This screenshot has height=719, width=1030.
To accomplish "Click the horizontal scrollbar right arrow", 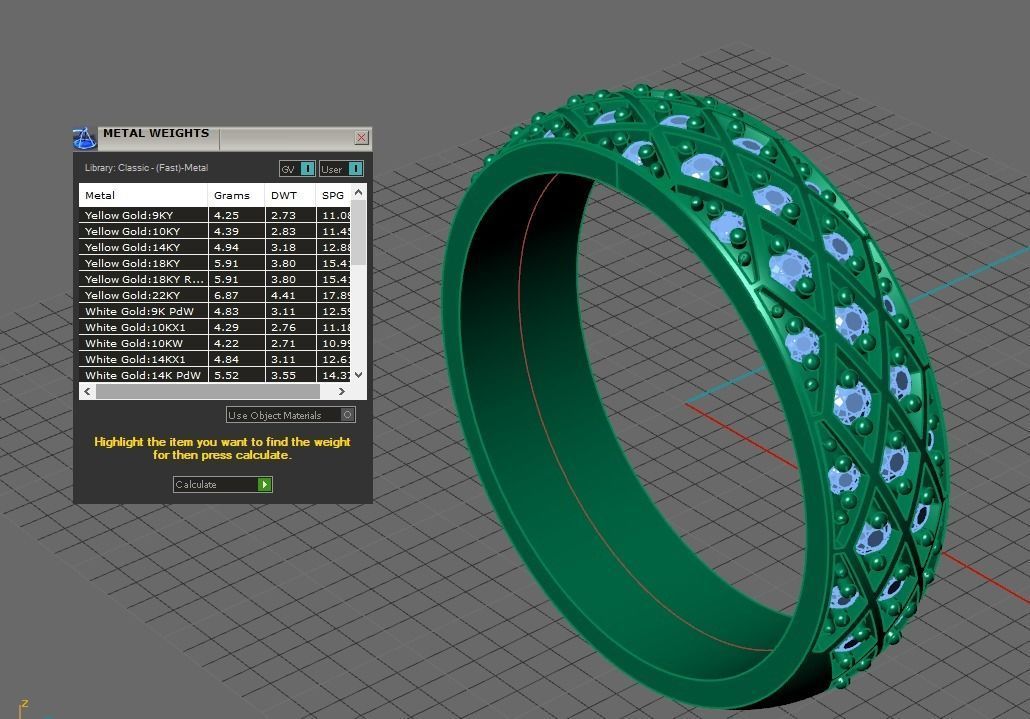I will pyautogui.click(x=342, y=391).
